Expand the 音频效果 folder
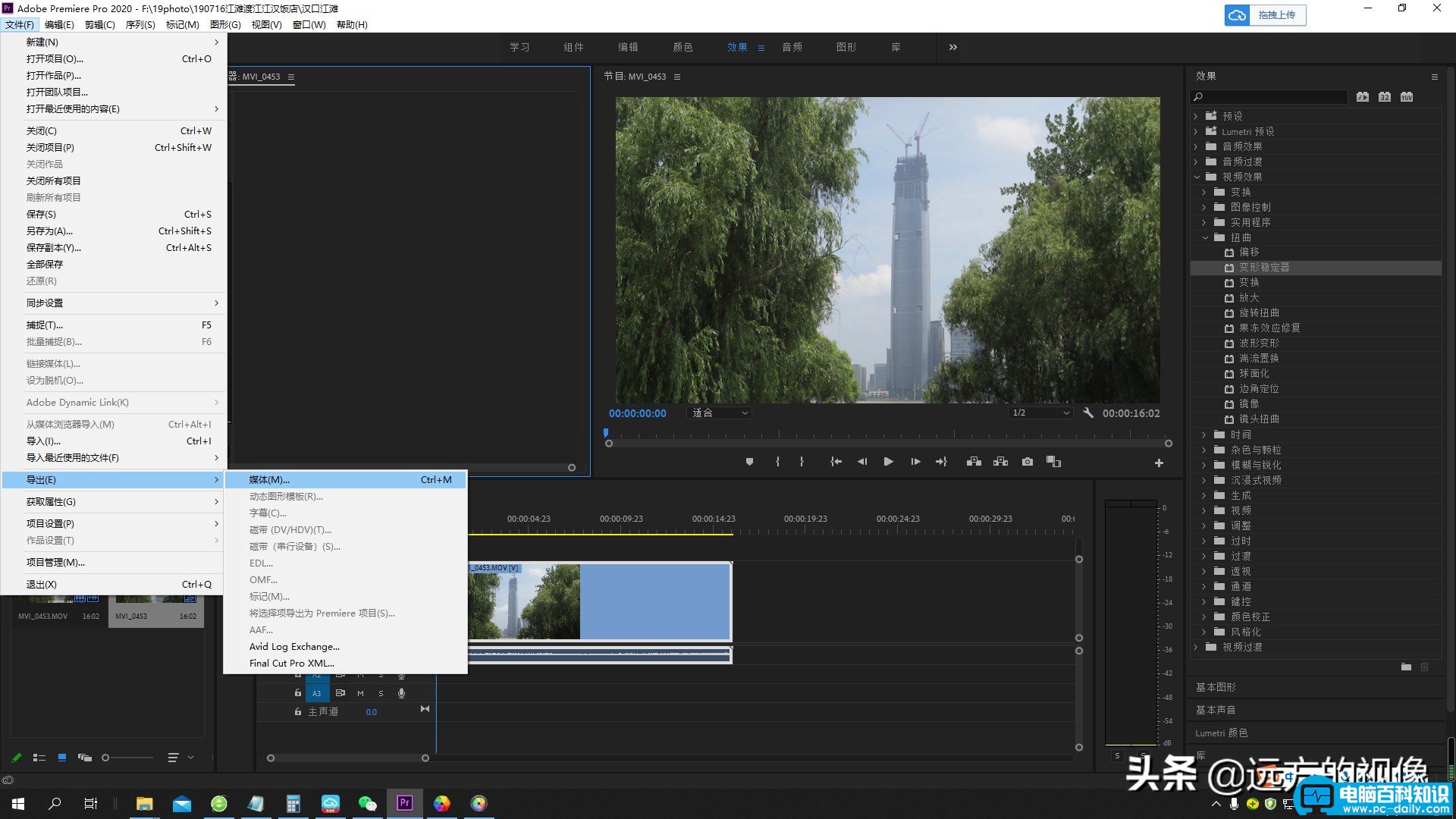1456x819 pixels. tap(1196, 146)
